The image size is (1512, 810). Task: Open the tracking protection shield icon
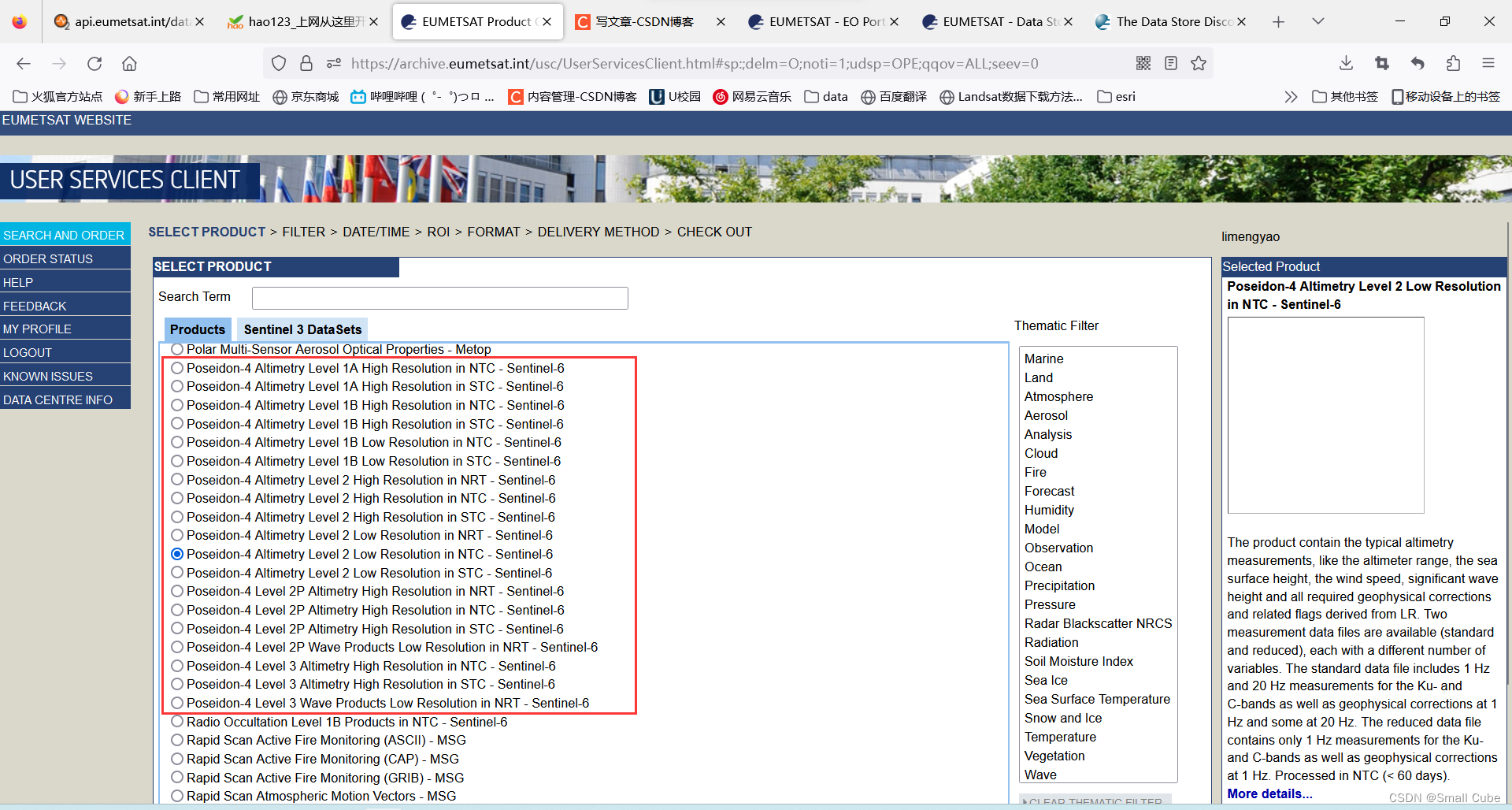(x=279, y=63)
